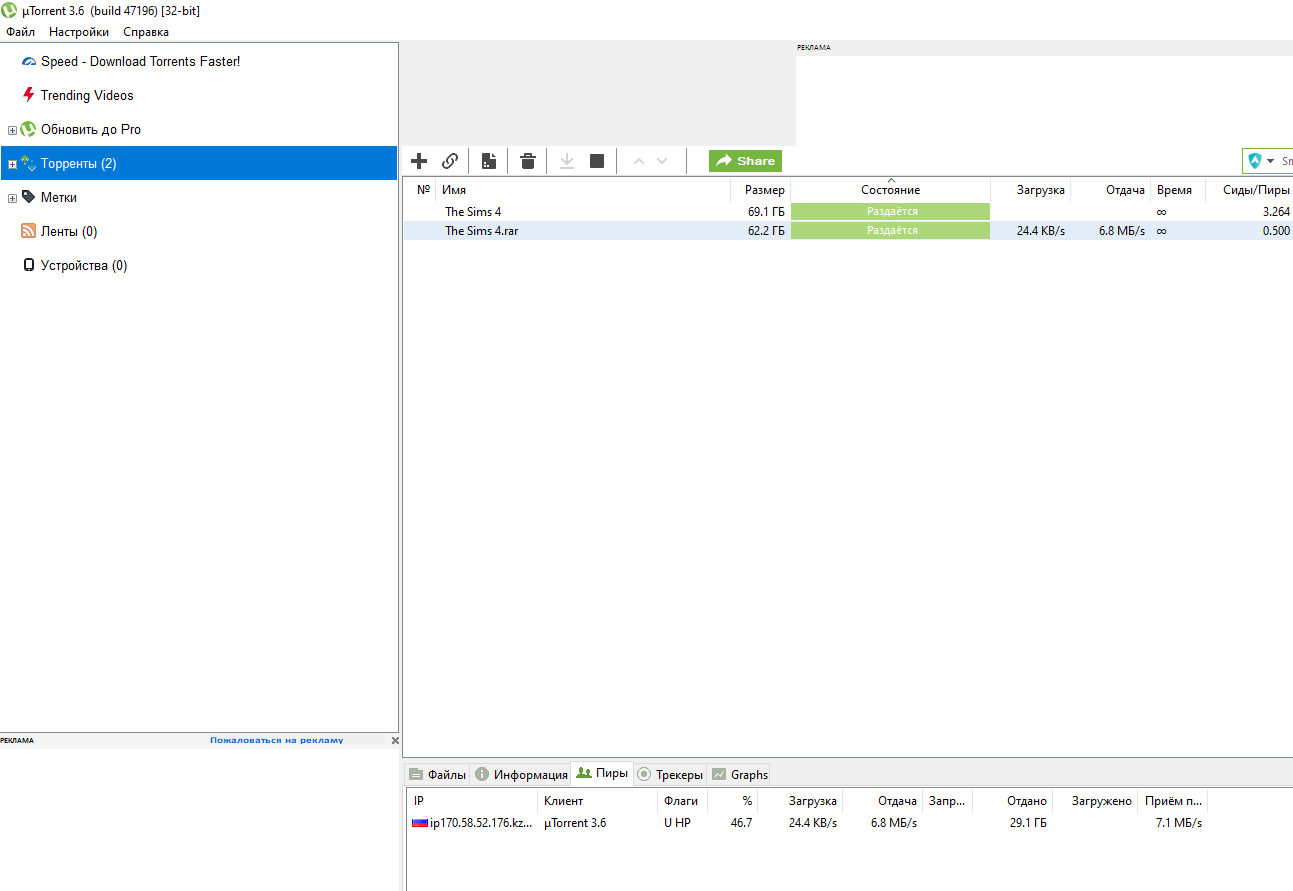Click the Move Down Queue arrow
The width and height of the screenshot is (1293, 891).
[662, 161]
